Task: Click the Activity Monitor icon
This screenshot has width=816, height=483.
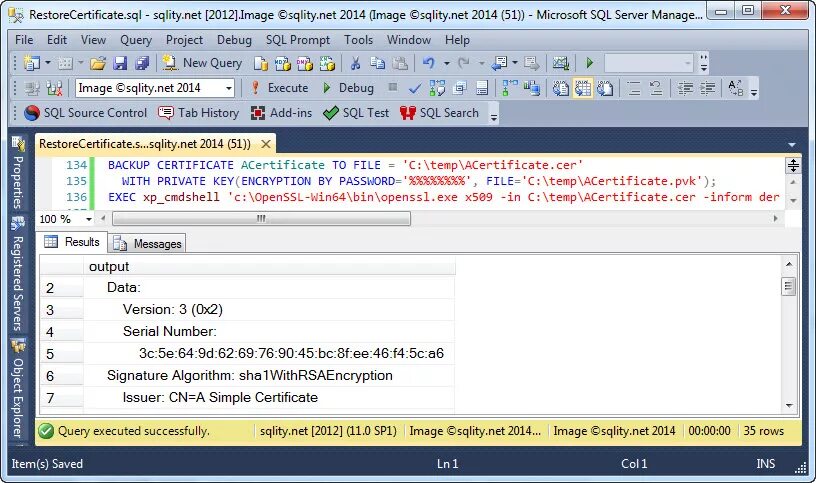Action: 560,63
